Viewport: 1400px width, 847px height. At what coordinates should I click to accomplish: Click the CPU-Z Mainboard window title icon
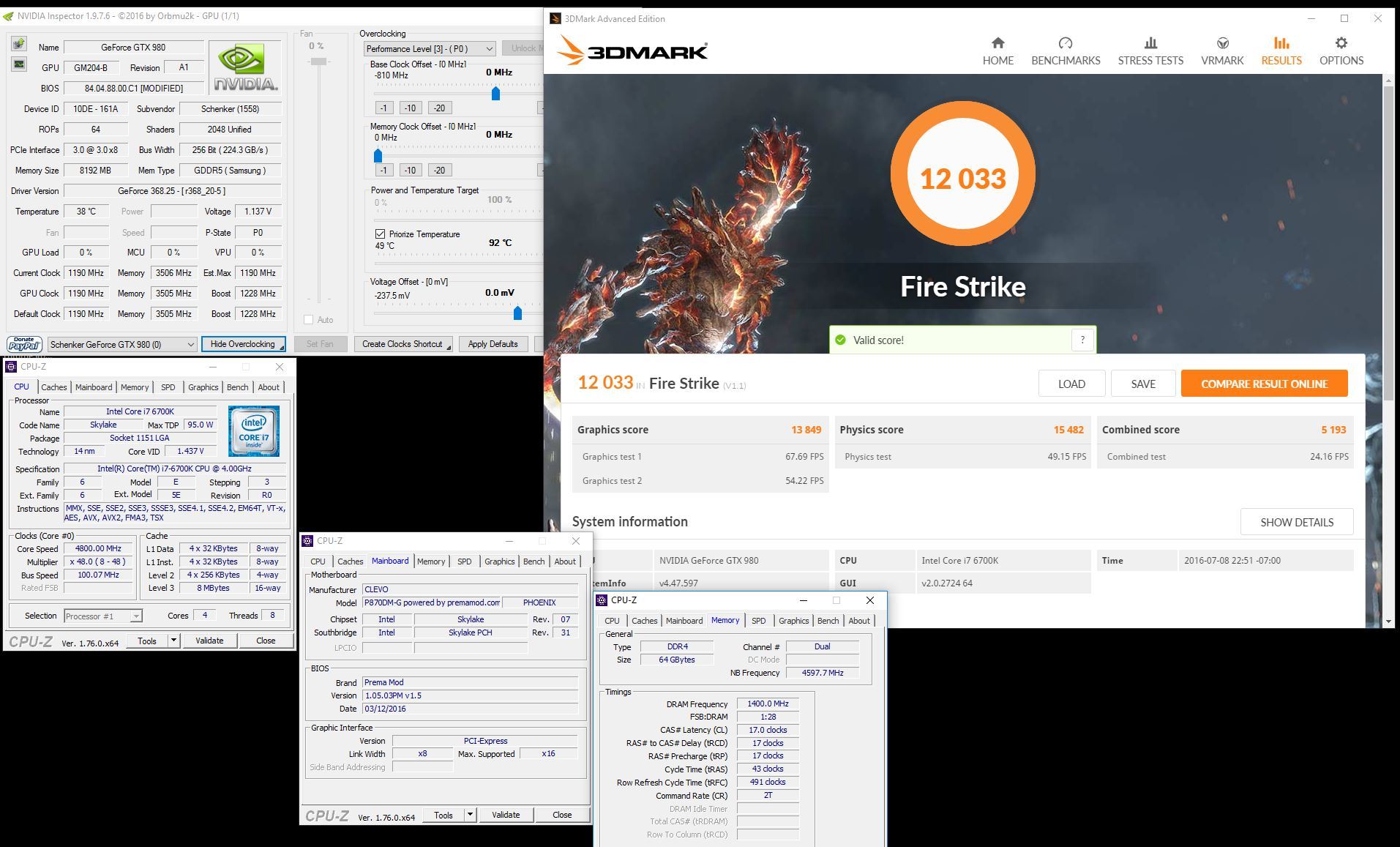(x=307, y=541)
